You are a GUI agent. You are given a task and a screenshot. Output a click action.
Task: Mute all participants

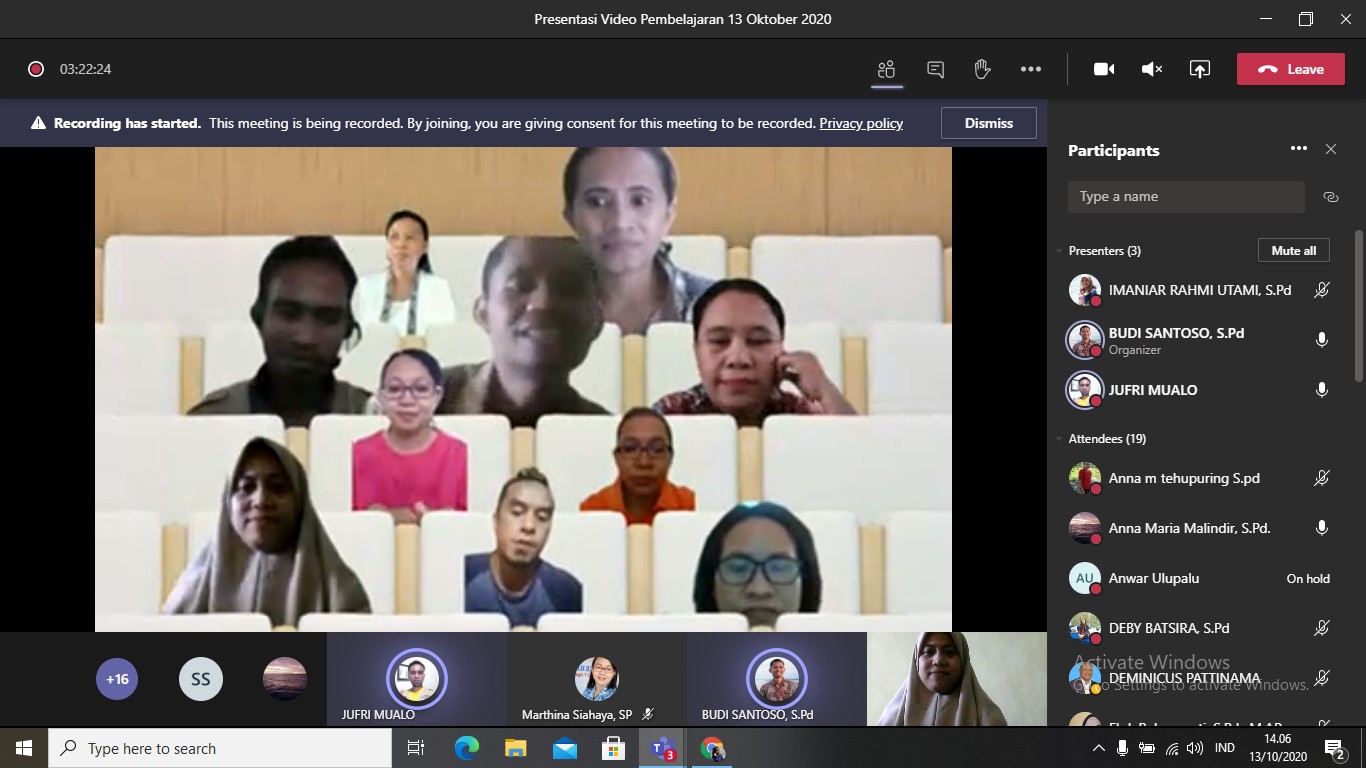tap(1294, 251)
